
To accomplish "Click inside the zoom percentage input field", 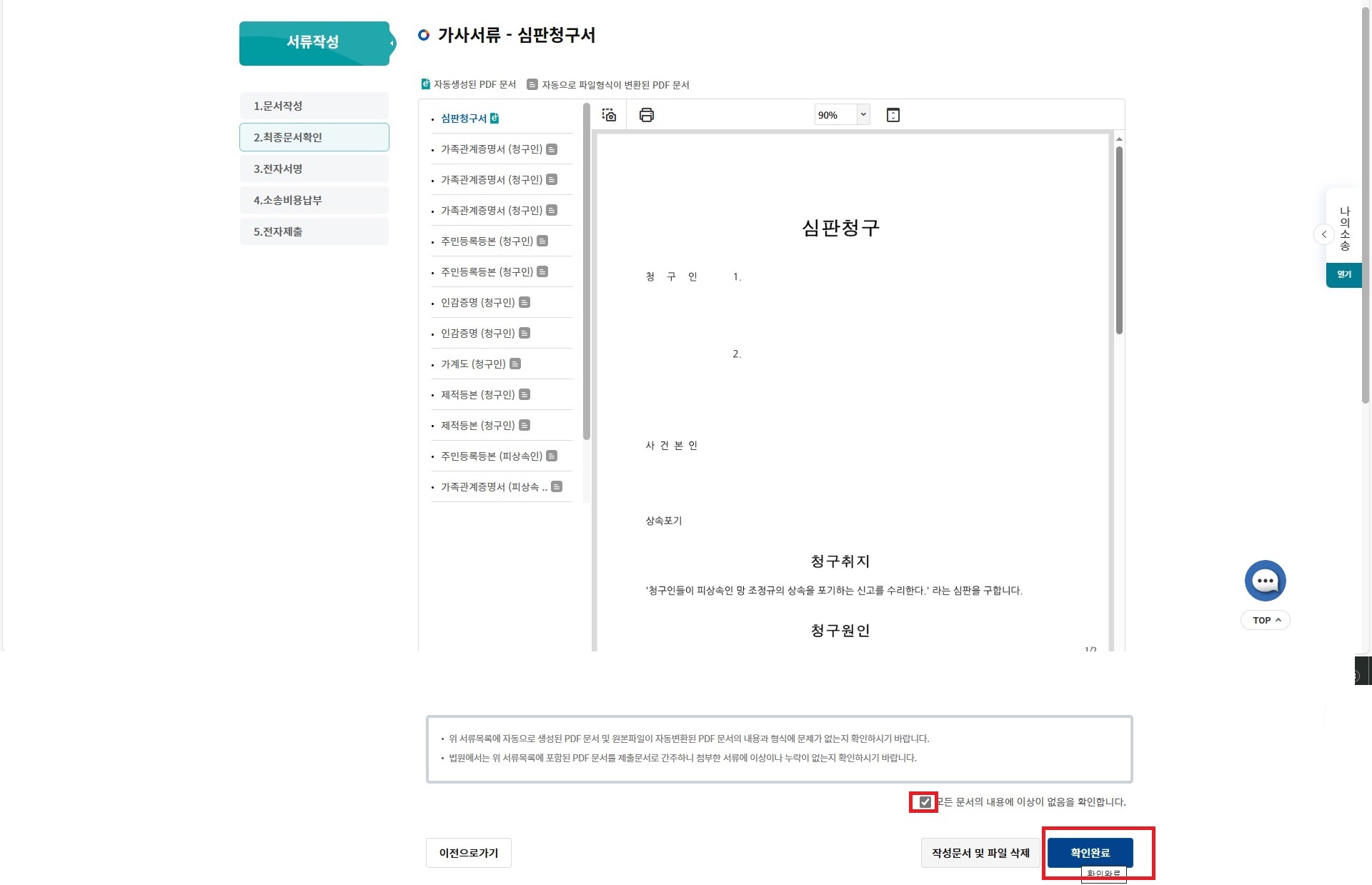I will 836,114.
